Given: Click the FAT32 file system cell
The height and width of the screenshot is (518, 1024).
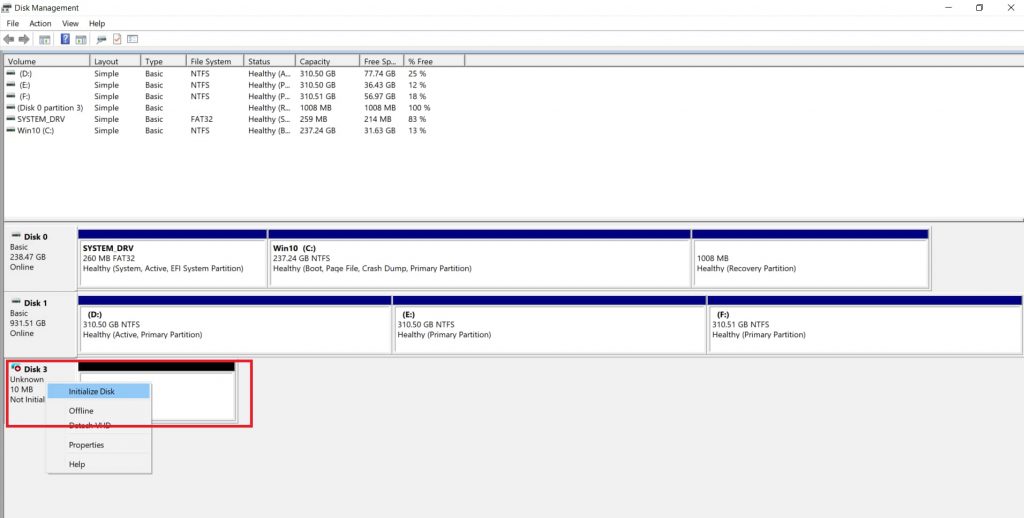Looking at the screenshot, I should click(x=202, y=119).
